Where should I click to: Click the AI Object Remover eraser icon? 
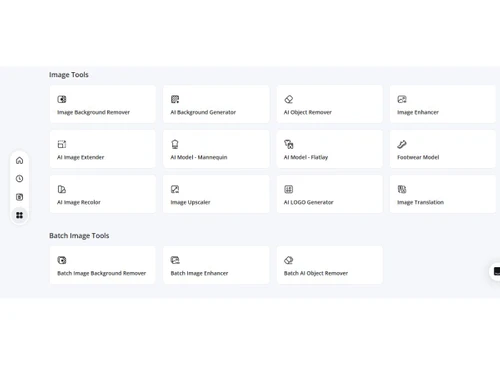tap(289, 99)
